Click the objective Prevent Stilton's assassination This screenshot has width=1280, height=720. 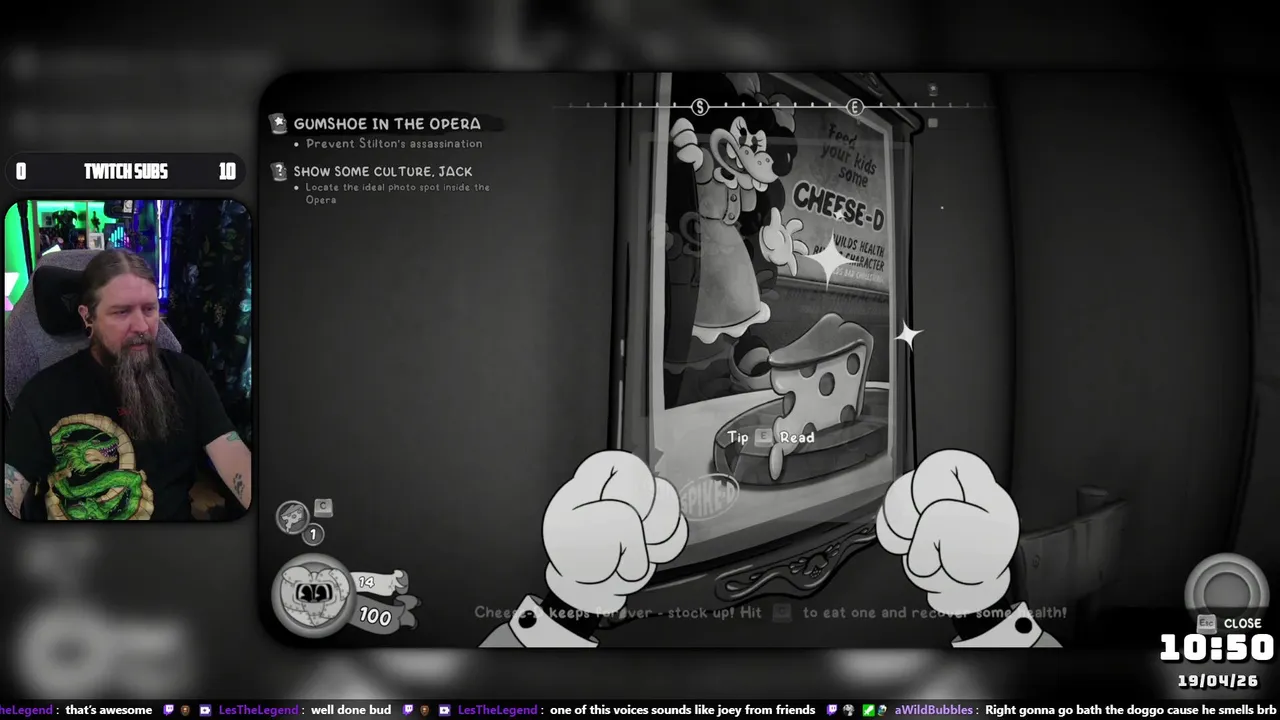pyautogui.click(x=394, y=144)
